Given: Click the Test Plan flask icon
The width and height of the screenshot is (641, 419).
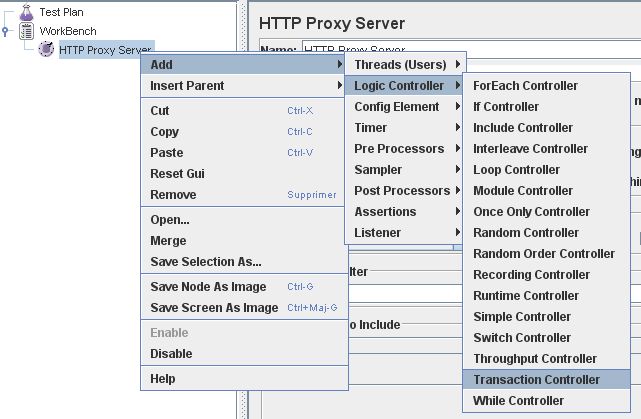Looking at the screenshot, I should click(x=27, y=12).
